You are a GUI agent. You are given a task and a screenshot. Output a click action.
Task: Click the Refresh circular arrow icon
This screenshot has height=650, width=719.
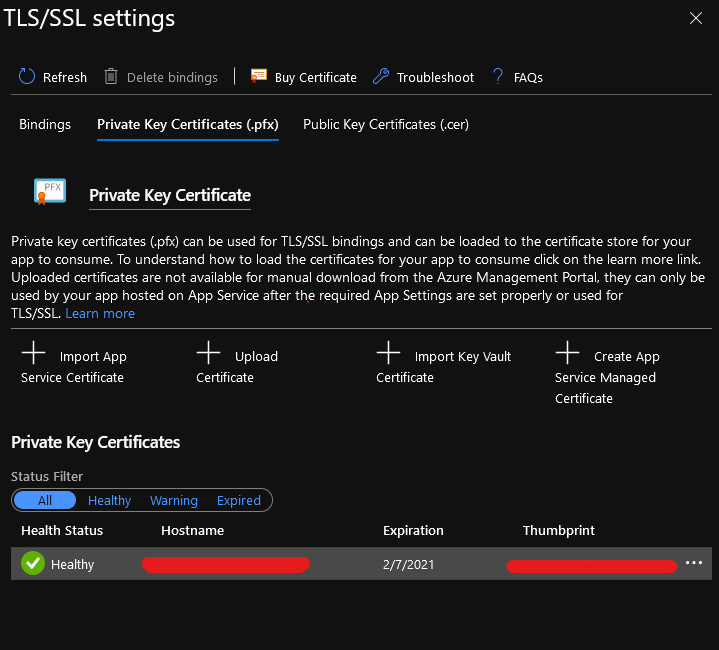(x=27, y=76)
